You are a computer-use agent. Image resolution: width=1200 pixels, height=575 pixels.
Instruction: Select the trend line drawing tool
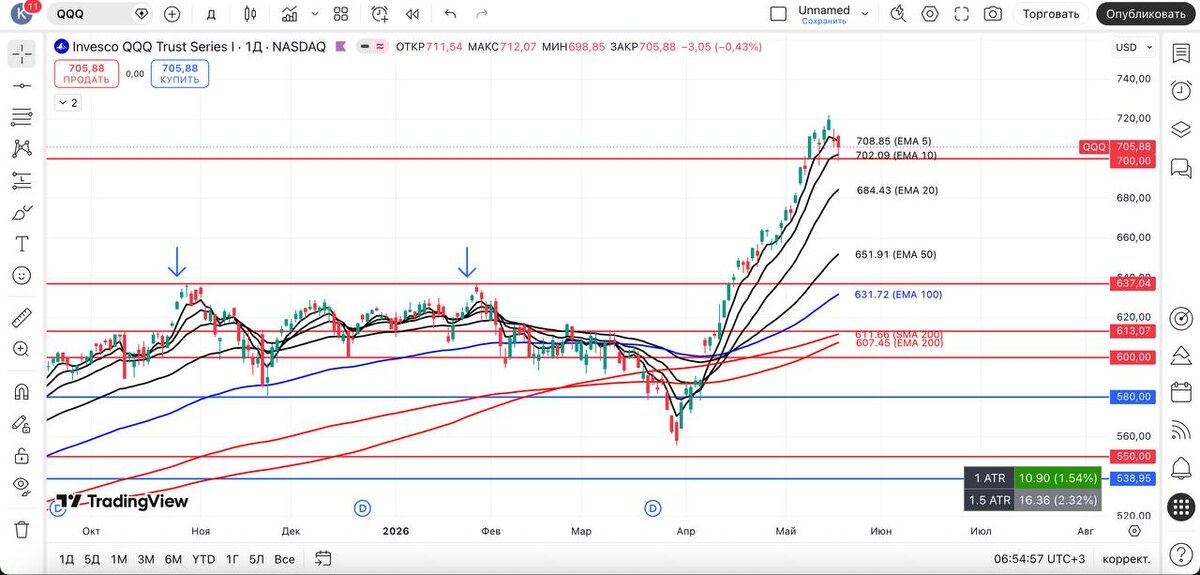(22, 86)
